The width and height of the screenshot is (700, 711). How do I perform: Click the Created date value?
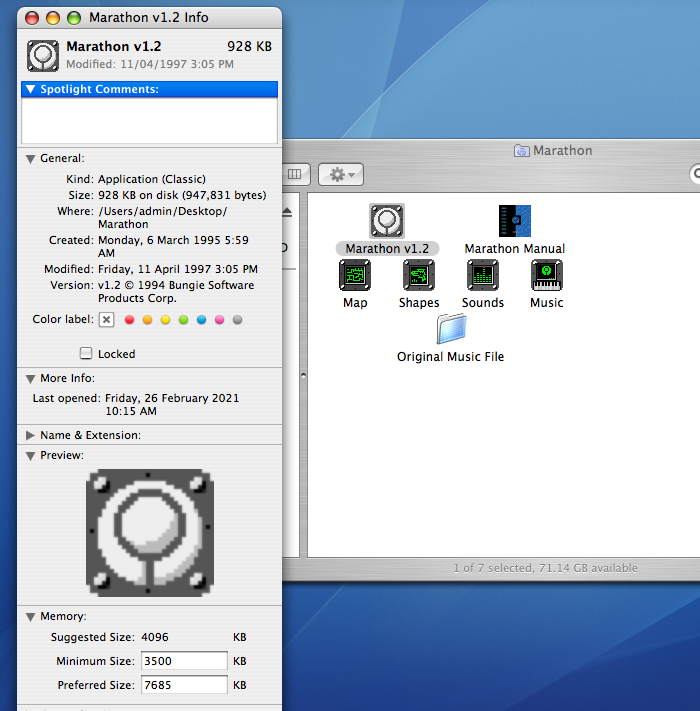point(173,246)
